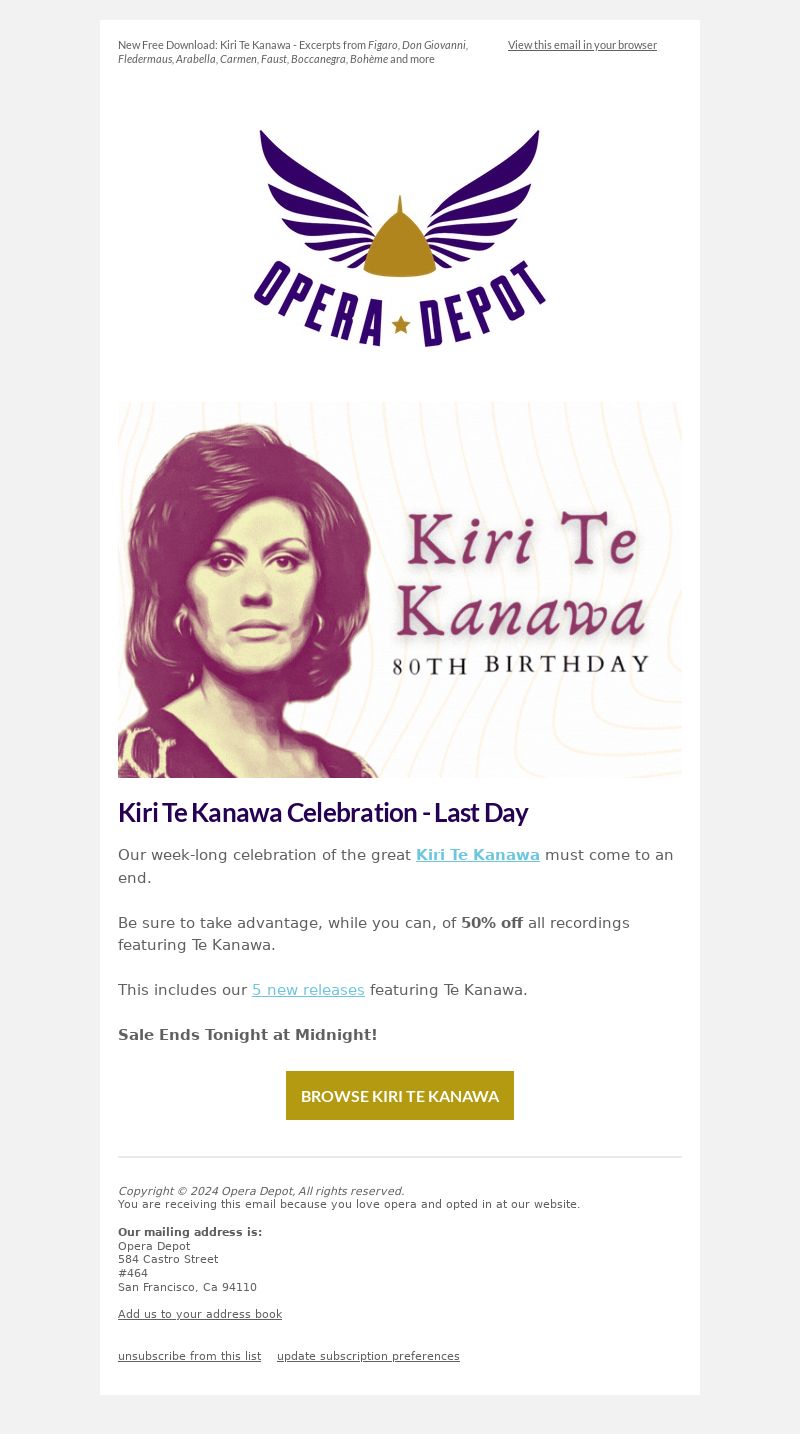Open 'update subscription preferences'
This screenshot has width=800, height=1434.
click(x=368, y=1356)
